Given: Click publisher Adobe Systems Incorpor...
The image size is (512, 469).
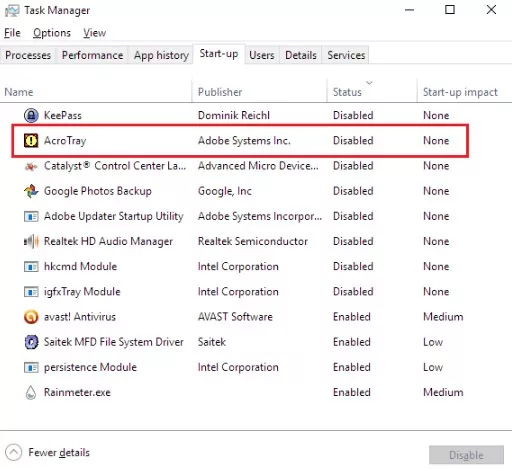Looking at the screenshot, I should click(x=260, y=216).
